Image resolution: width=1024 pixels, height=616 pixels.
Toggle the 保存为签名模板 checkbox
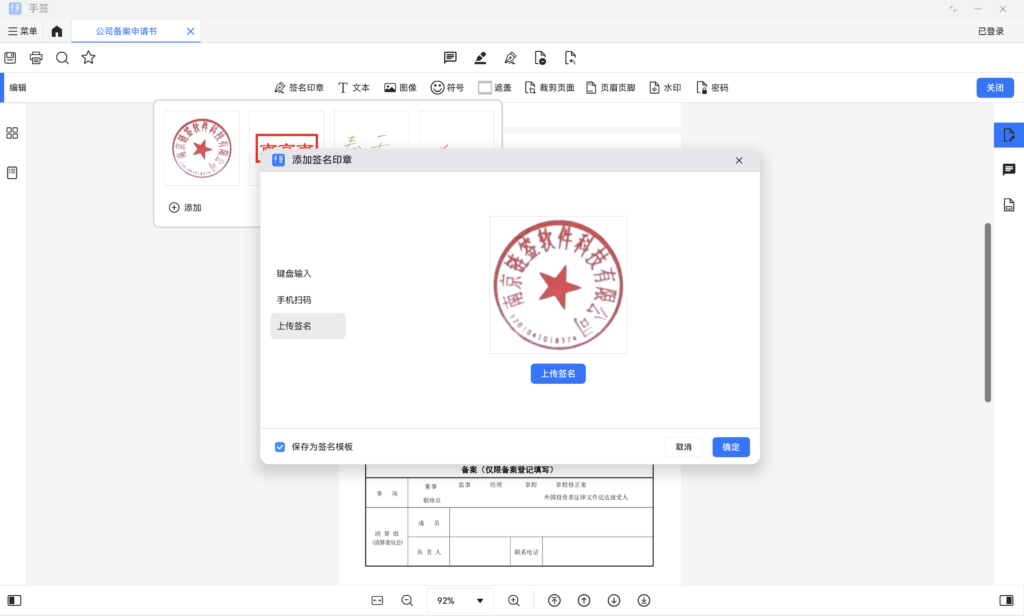click(280, 447)
